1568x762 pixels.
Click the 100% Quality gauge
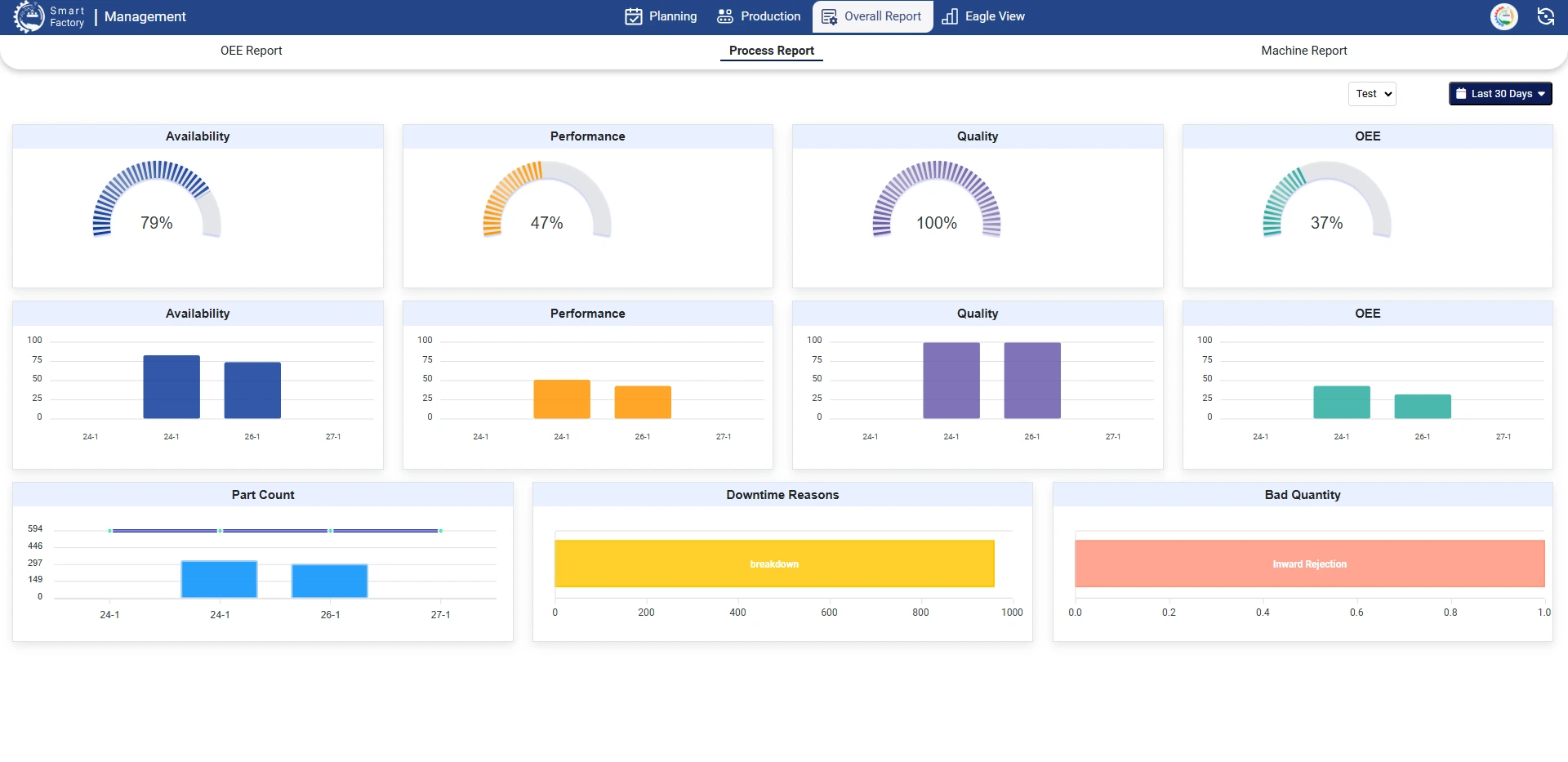[x=937, y=200]
